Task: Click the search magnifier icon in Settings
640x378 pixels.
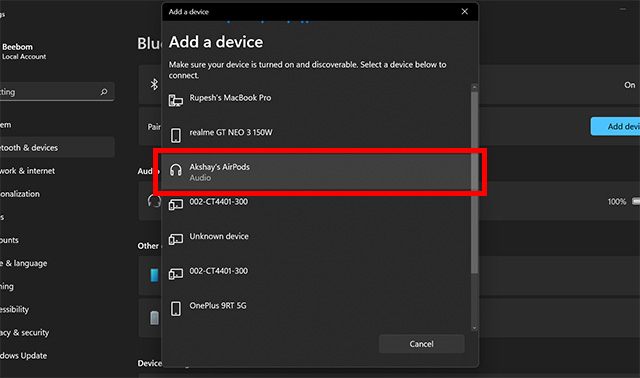Action: click(x=104, y=92)
